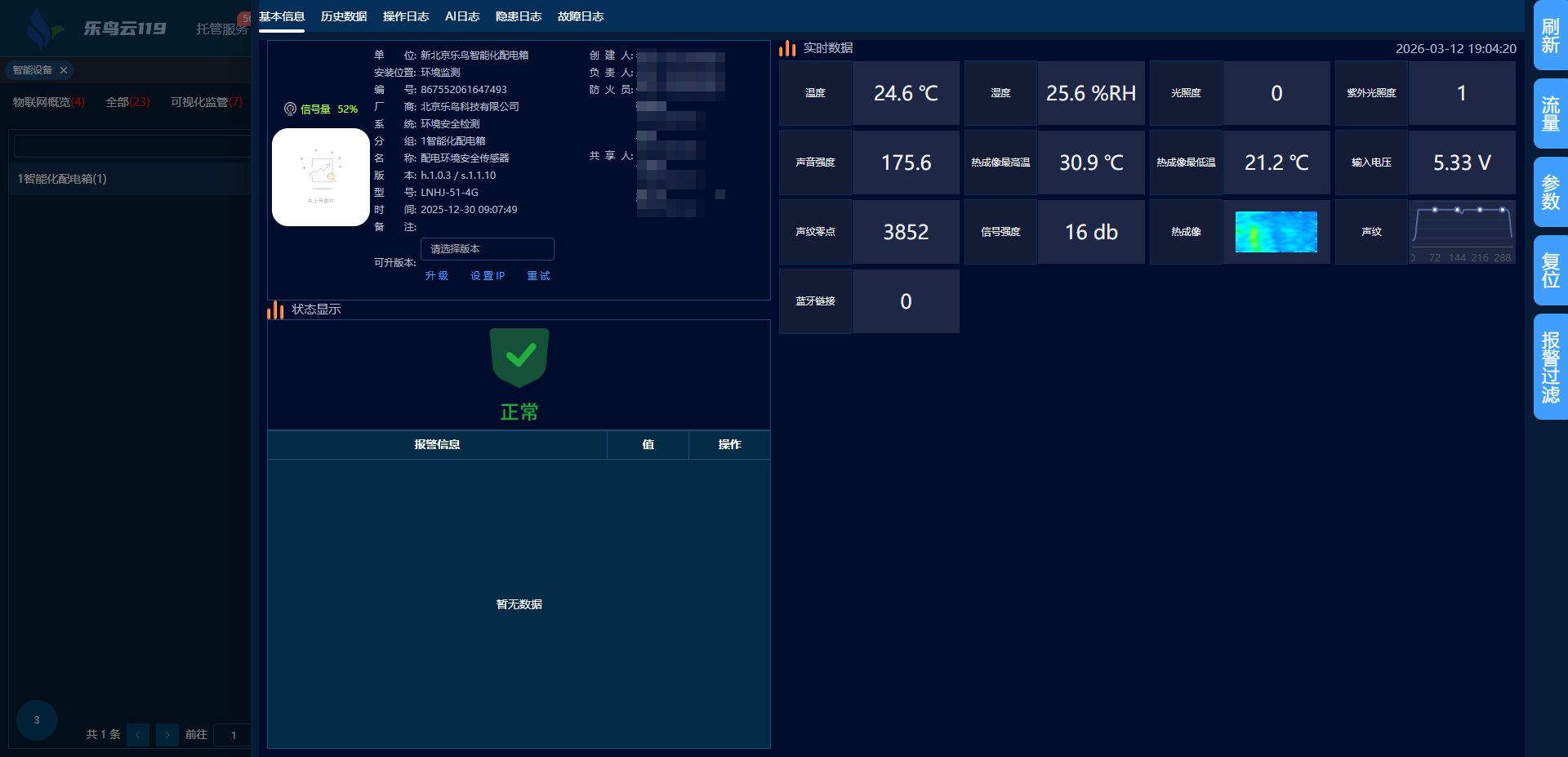Open the 声纹 waveform chart
Viewport: 1568px width, 757px height.
click(x=1462, y=232)
